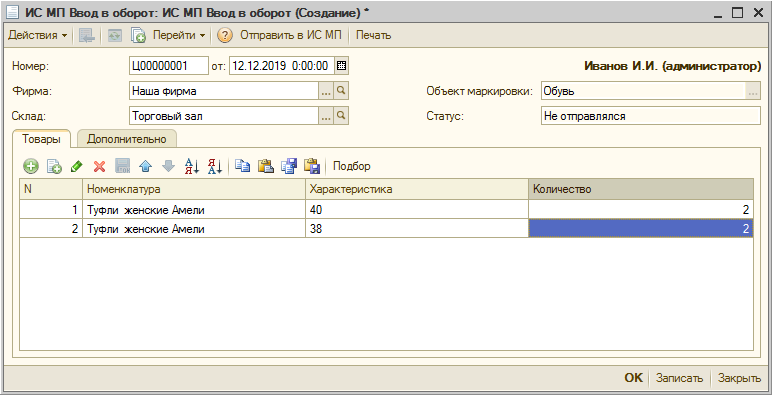Open Склад selection with ellipsis button

coord(326,116)
